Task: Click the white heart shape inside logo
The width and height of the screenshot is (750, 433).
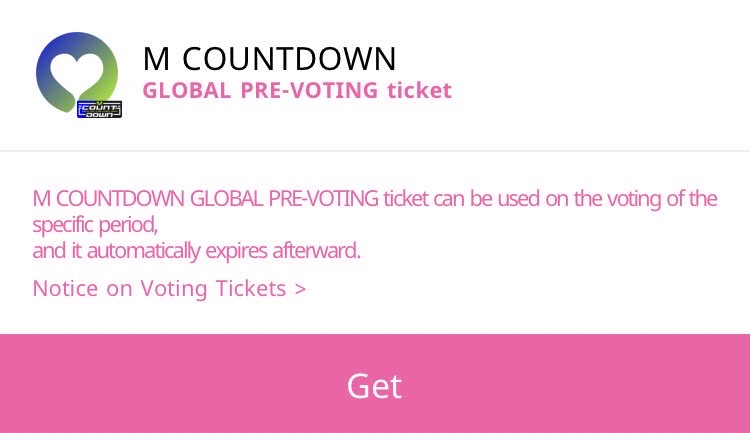Action: pos(76,68)
